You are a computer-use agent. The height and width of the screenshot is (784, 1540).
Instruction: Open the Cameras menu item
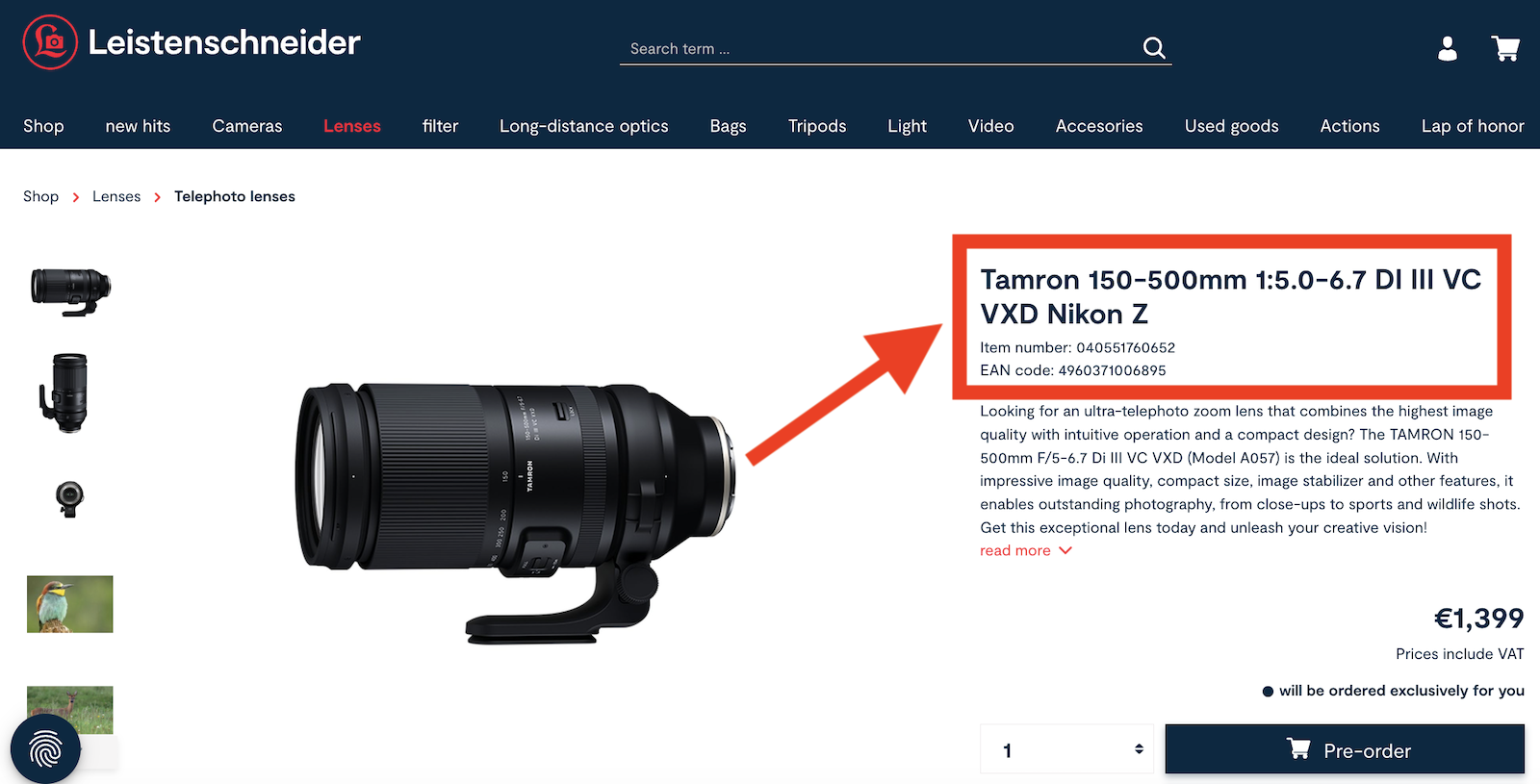[x=247, y=126]
